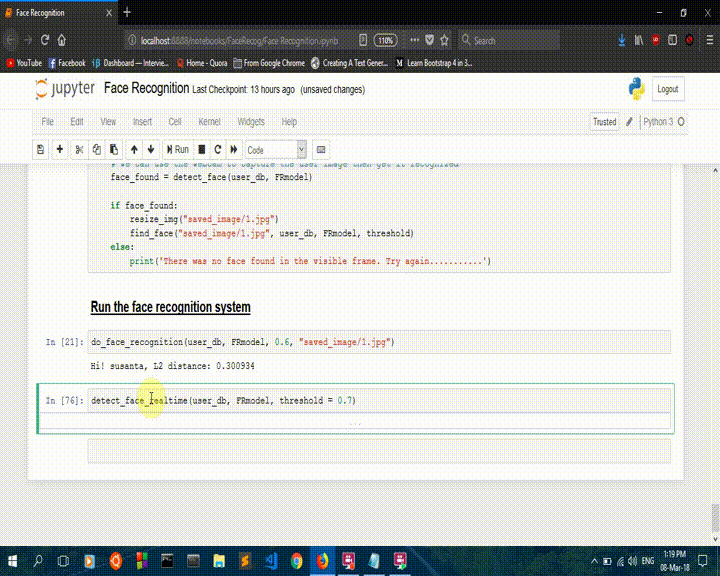Viewport: 720px width, 576px height.
Task: Open Google Chrome from taskbar
Action: coord(297,561)
